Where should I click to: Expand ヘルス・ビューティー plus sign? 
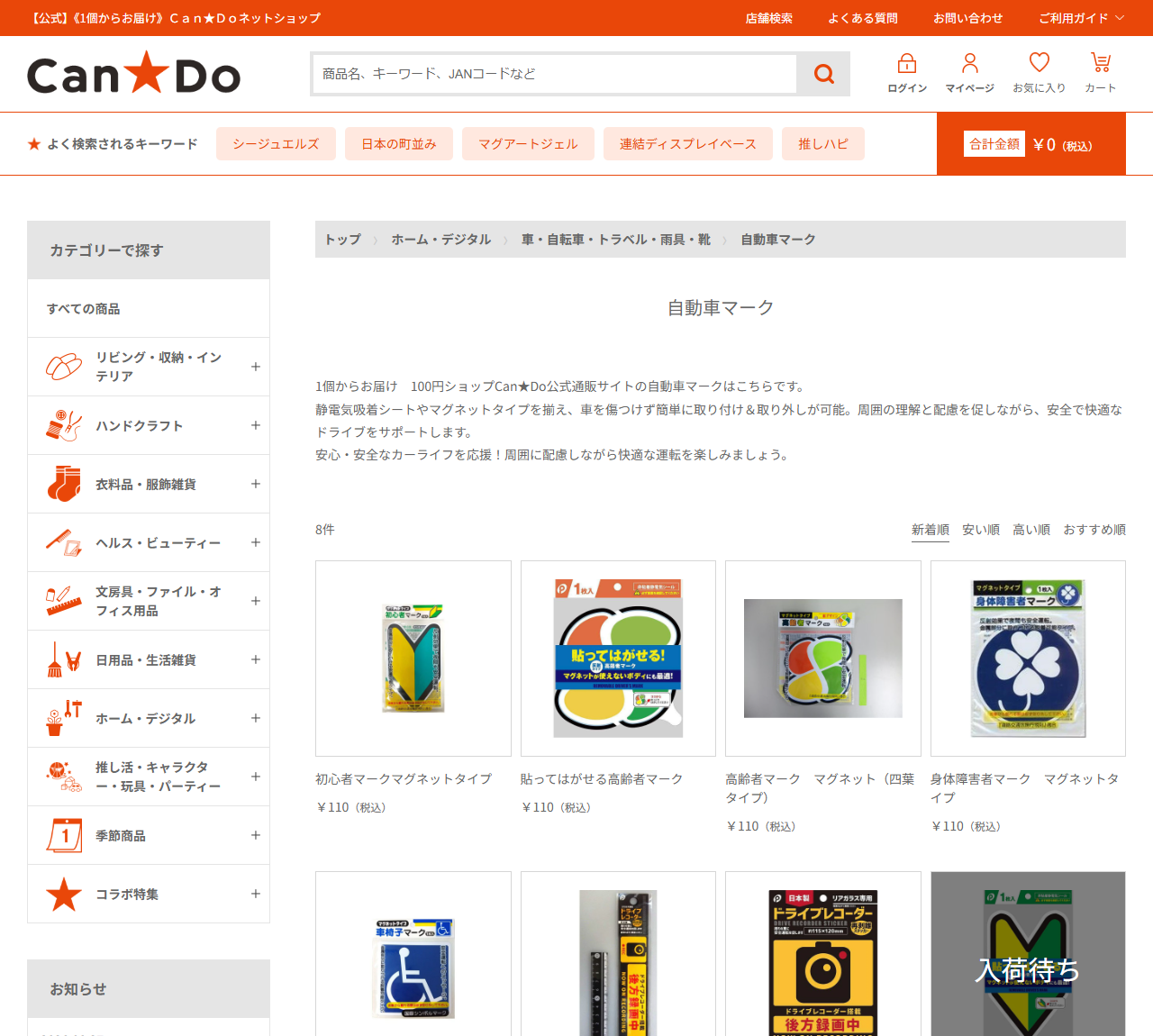point(256,542)
